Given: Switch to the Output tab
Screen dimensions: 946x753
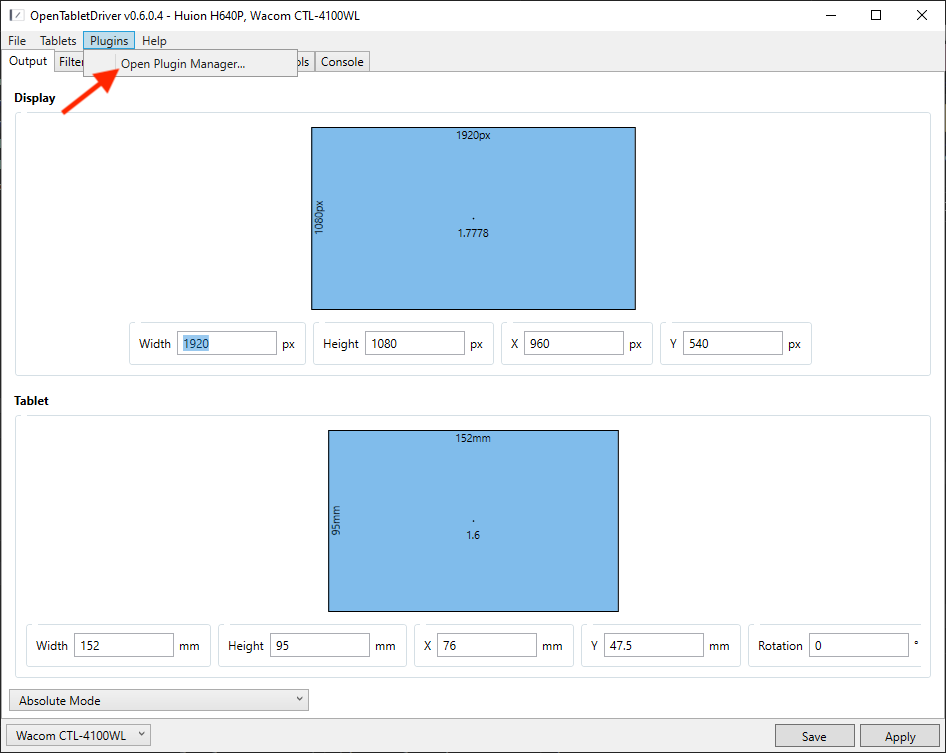Looking at the screenshot, I should [28, 61].
